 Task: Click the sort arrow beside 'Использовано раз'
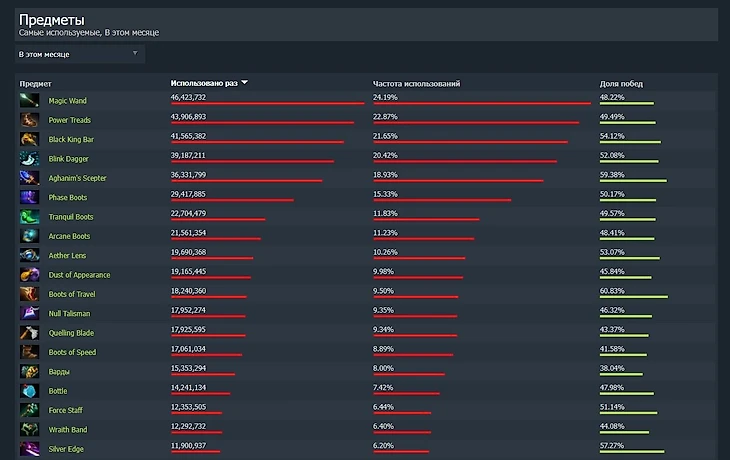pos(244,82)
